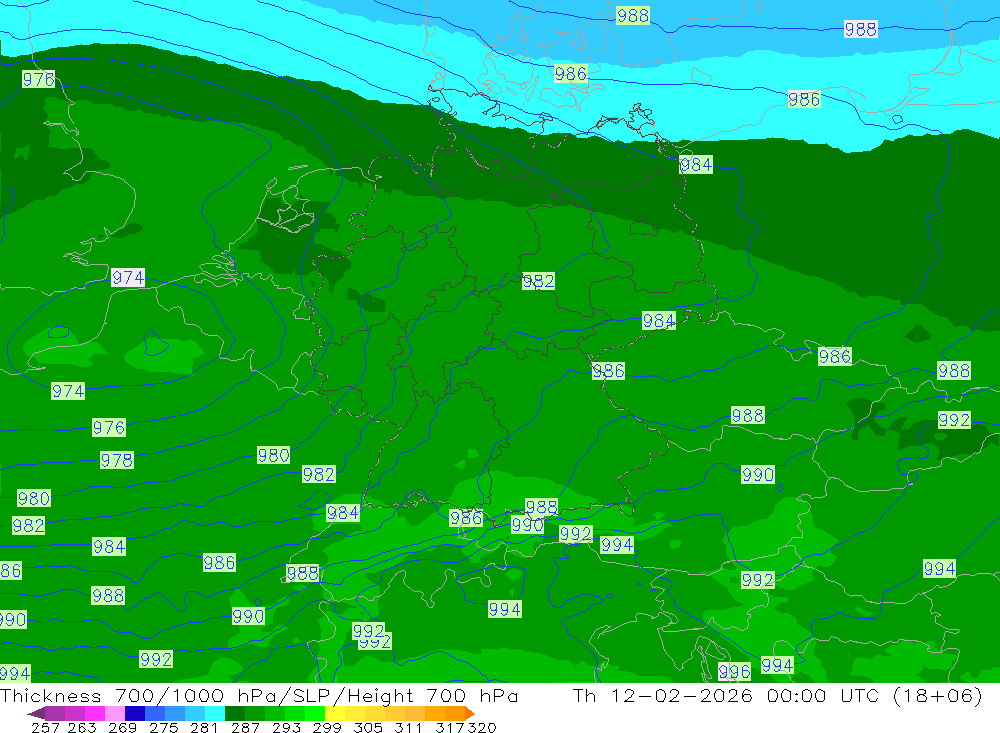This screenshot has width=1000, height=733.
Task: Click the 980 label beside the 982 label over France
Action: [x=274, y=455]
